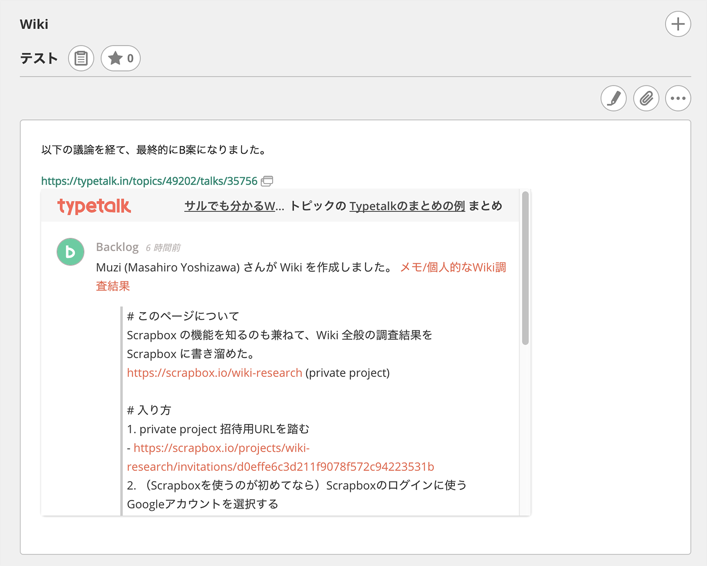Click the 6 時間前 timestamp

[x=163, y=248]
